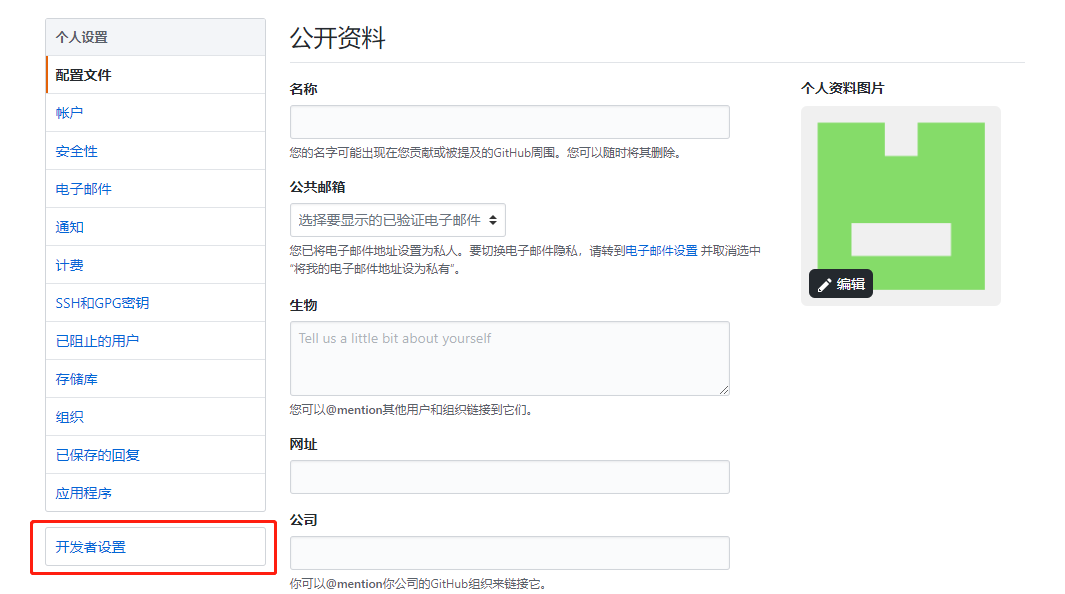Click the 名称 name input field
The image size is (1065, 594).
click(508, 121)
